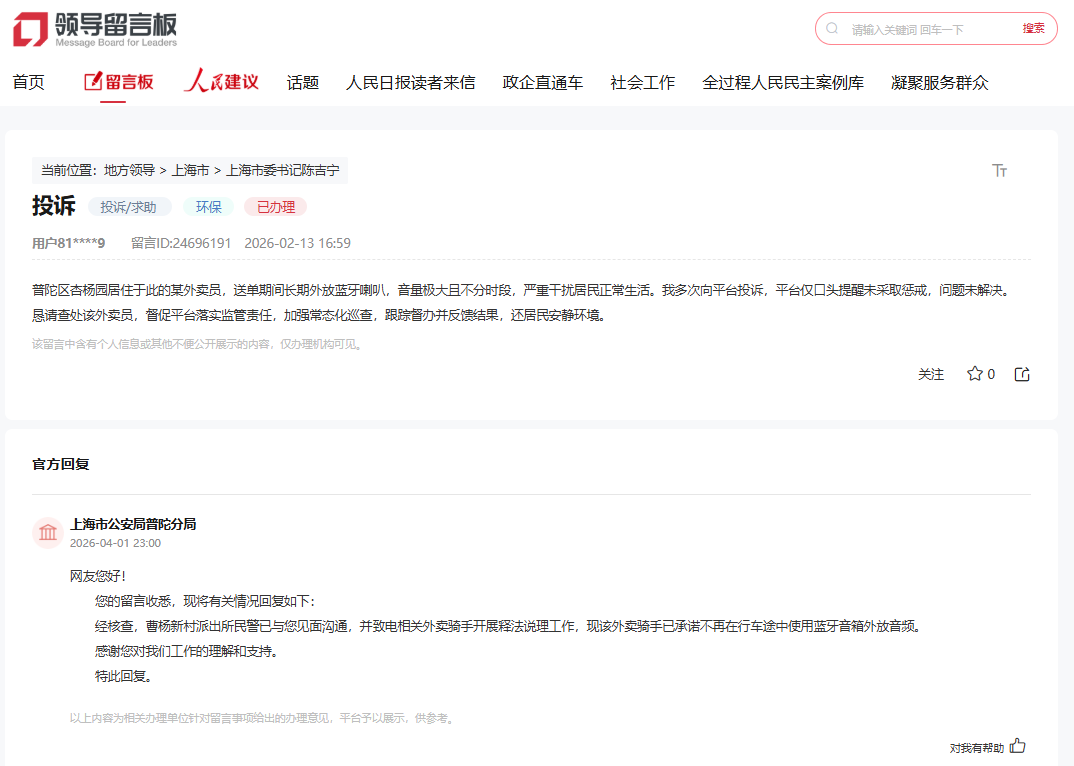Select the red pencil icon beside 留言板
The height and width of the screenshot is (766, 1074).
[x=91, y=82]
